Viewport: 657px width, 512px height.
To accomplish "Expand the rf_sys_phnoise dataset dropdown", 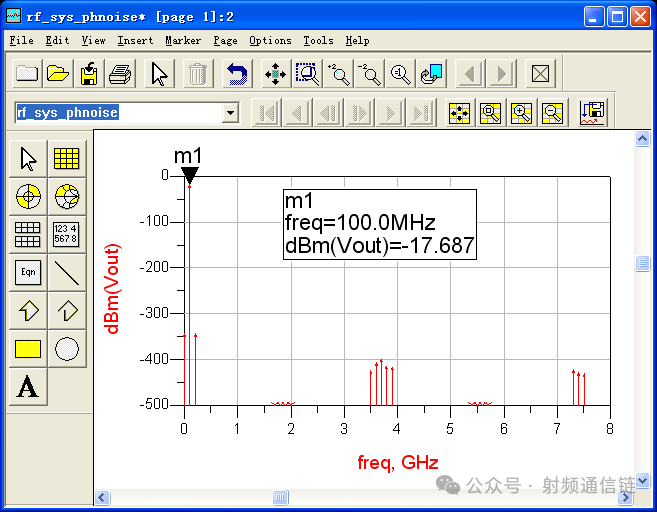I will point(230,112).
